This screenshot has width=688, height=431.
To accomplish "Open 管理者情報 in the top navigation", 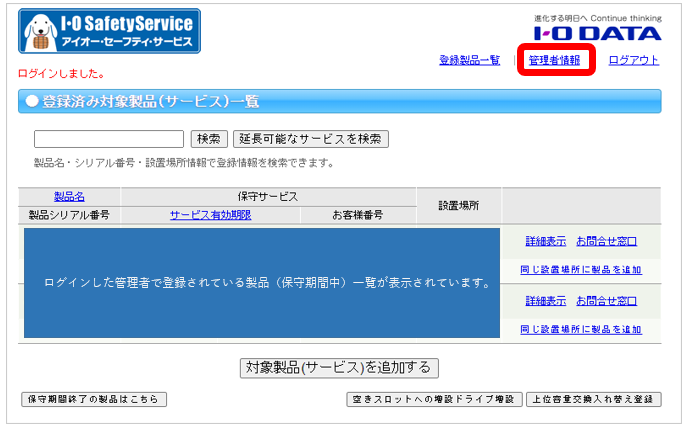I will [x=554, y=60].
